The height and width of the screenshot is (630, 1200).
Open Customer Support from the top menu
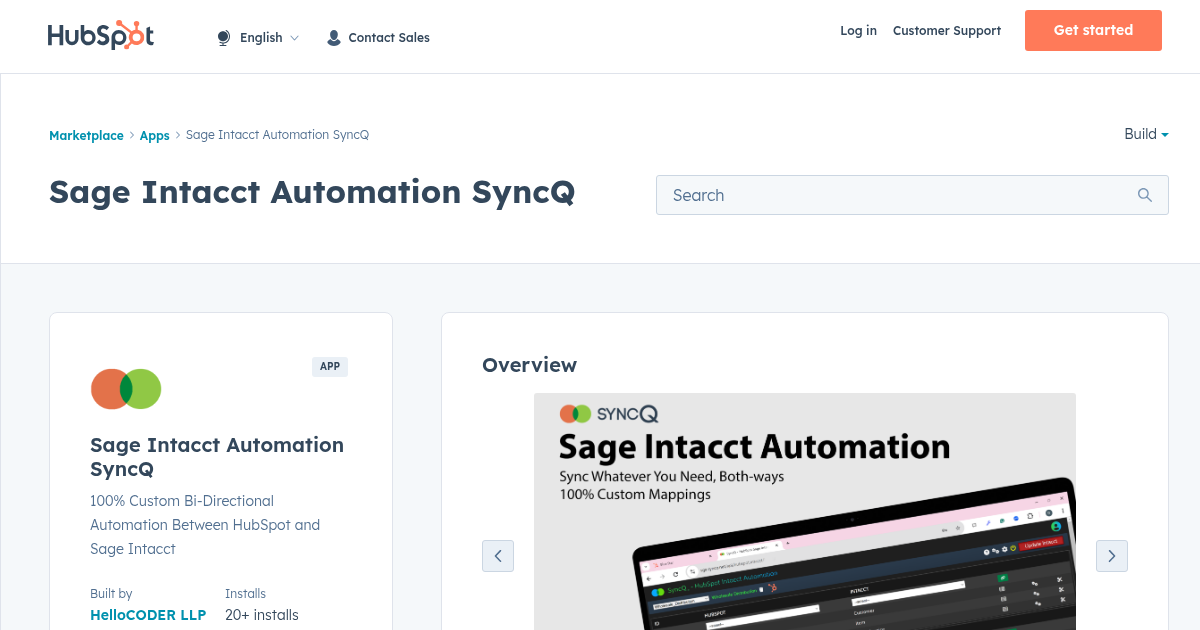(946, 31)
